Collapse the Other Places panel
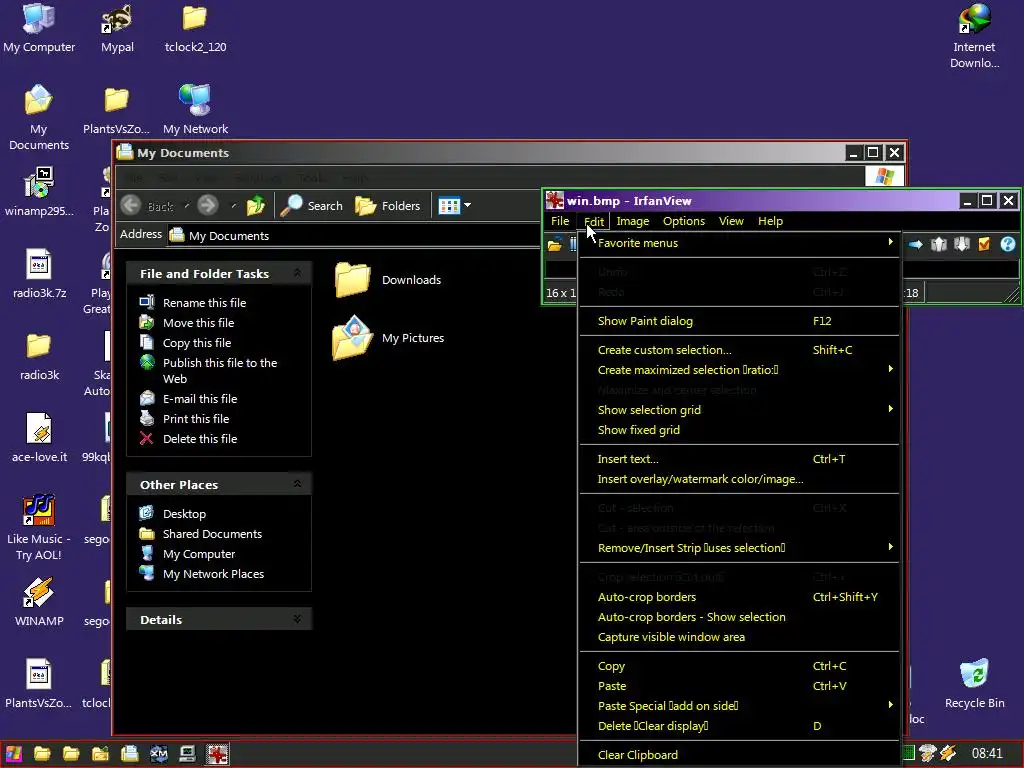The image size is (1024, 768). (x=297, y=484)
